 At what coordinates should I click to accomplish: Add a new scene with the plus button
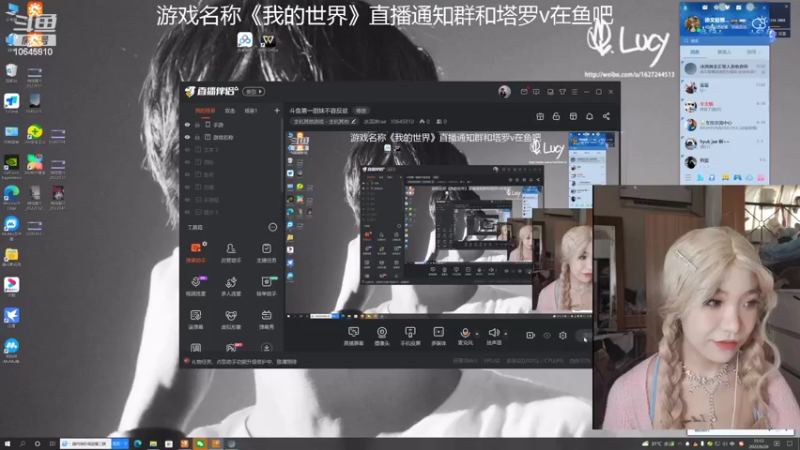277,111
